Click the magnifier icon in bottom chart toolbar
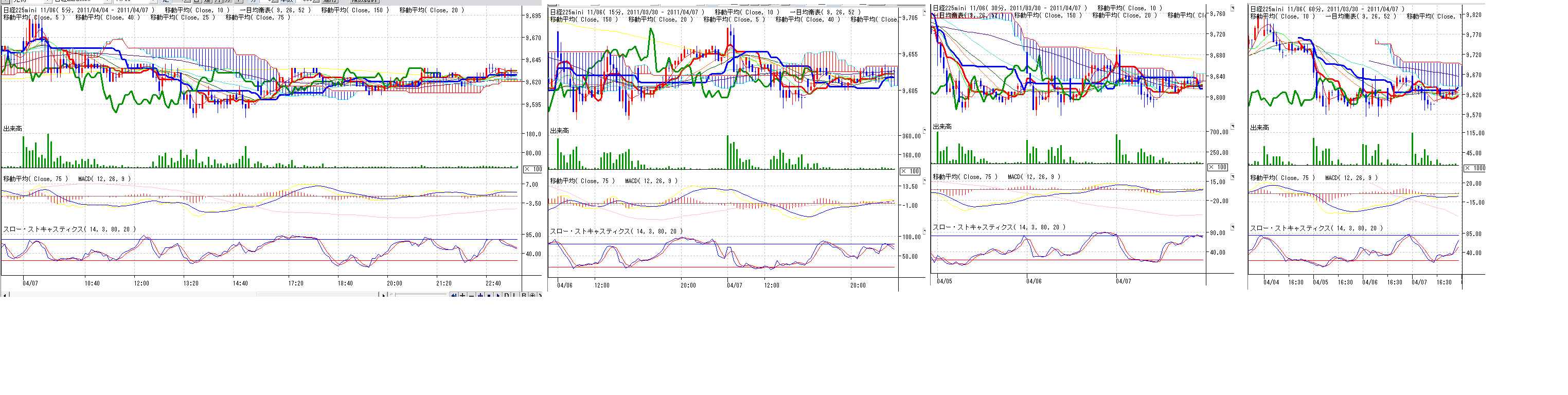1568x395 pixels. click(532, 296)
